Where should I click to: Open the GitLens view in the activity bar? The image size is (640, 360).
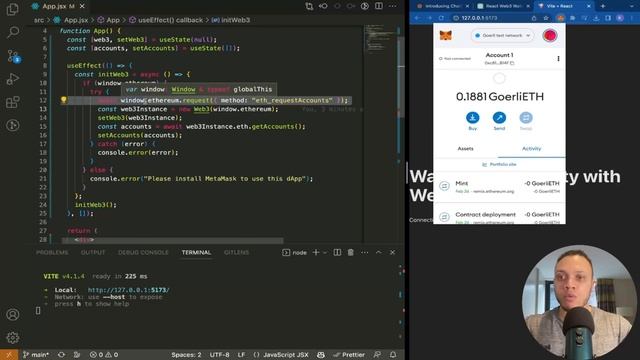[x=13, y=125]
